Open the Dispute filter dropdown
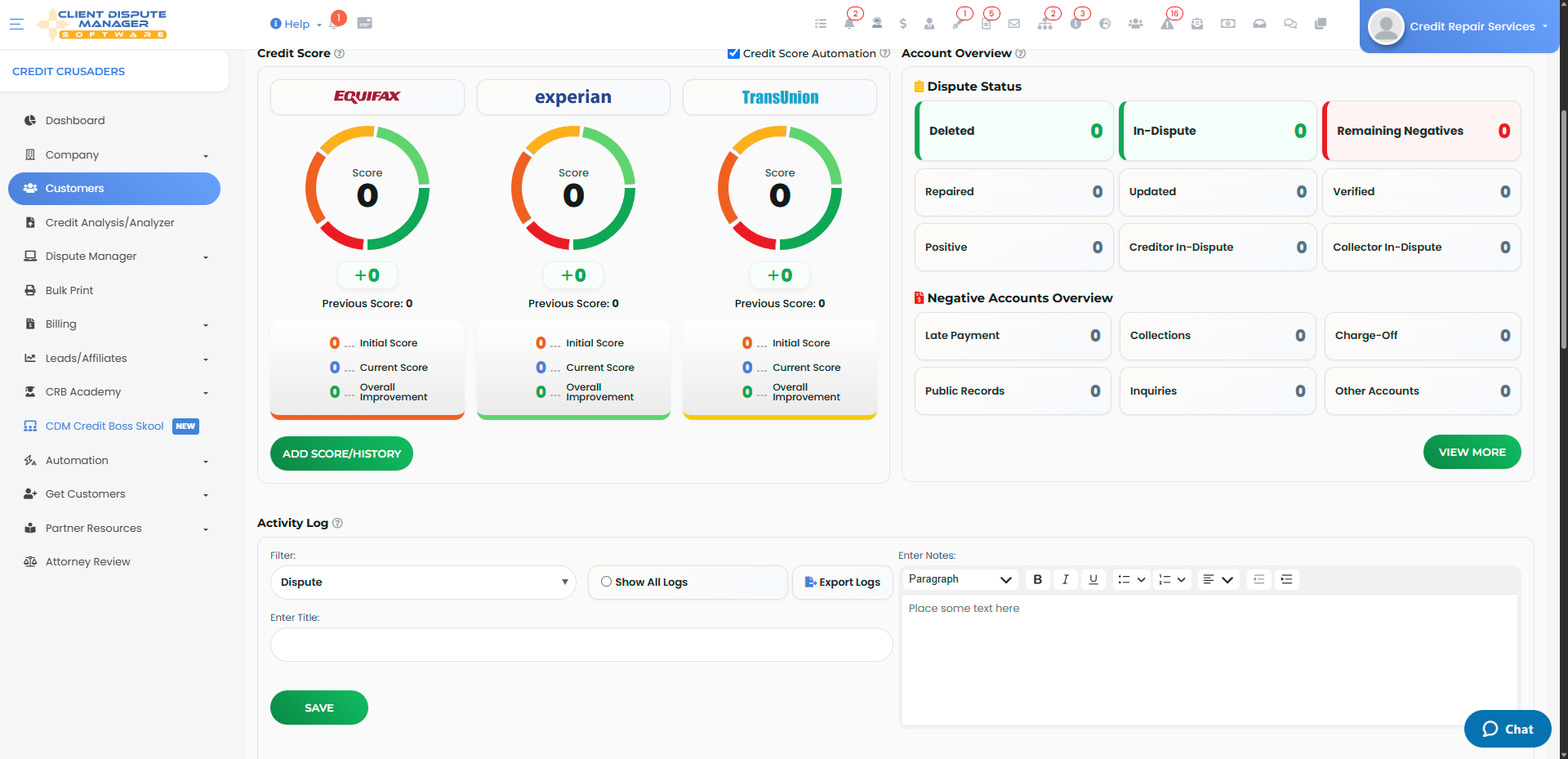1568x759 pixels. click(423, 583)
